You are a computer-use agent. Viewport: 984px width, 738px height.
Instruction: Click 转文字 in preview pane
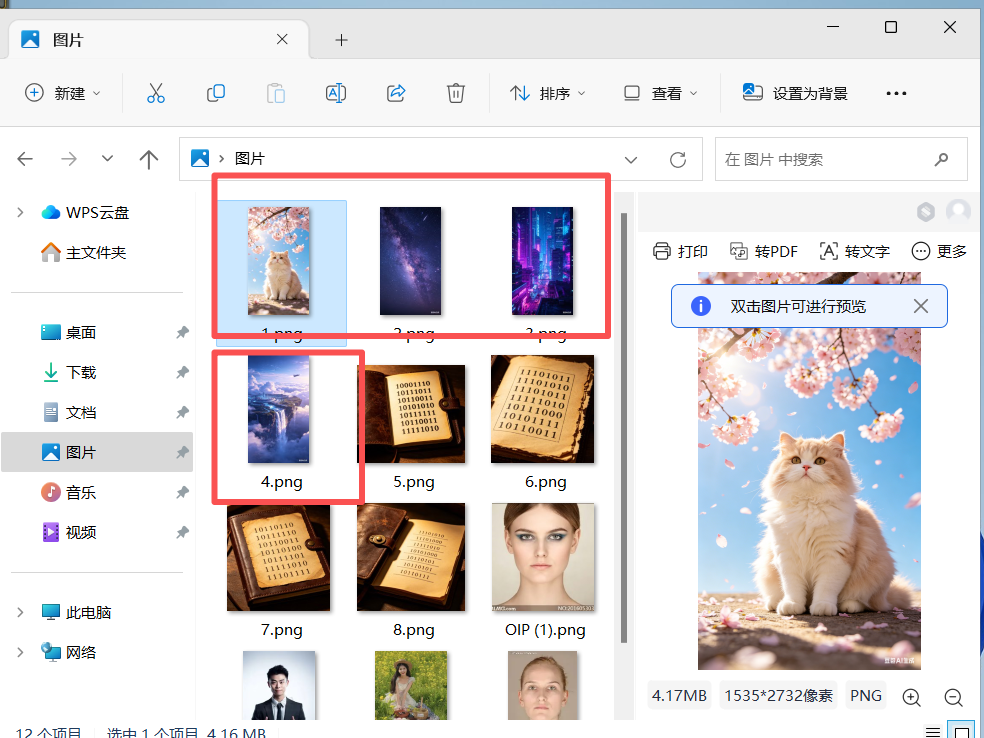click(854, 251)
